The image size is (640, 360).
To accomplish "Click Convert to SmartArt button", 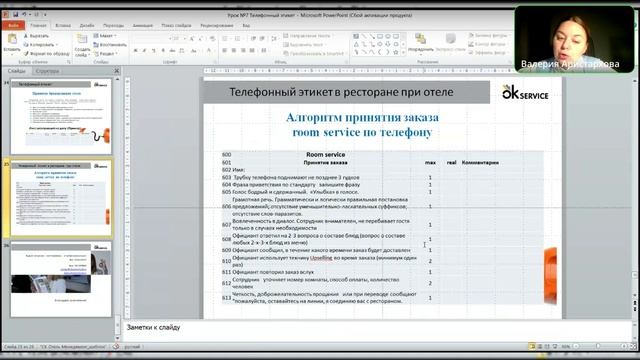I will tap(313, 53).
